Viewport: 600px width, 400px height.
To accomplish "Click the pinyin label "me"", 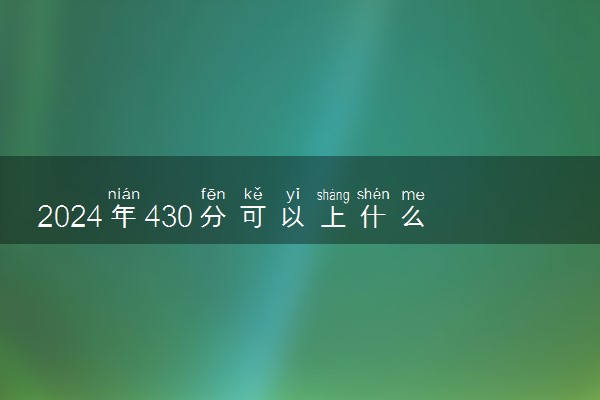I will [413, 196].
